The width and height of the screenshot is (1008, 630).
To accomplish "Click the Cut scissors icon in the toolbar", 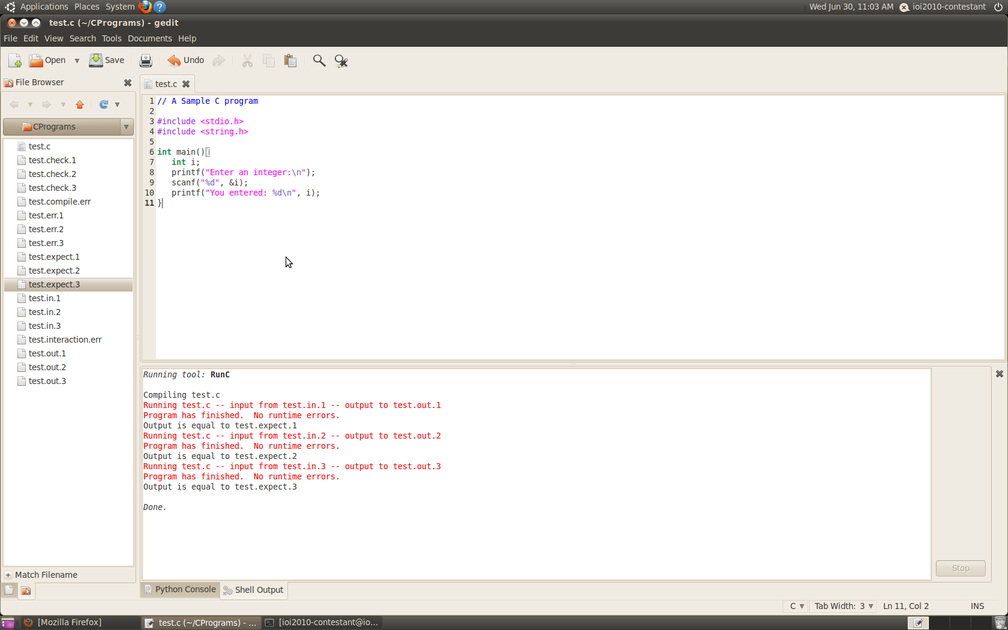I will [247, 60].
